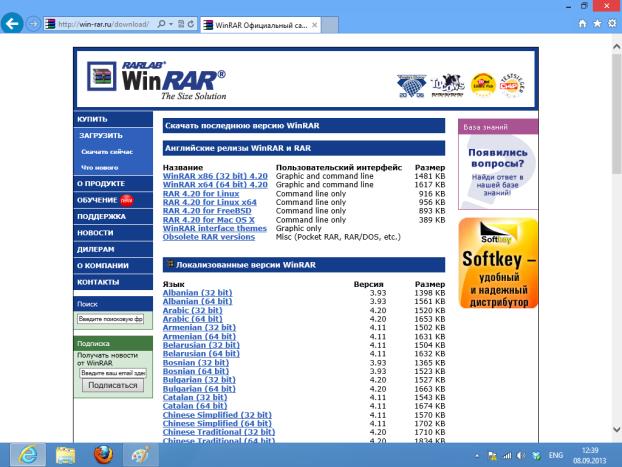622x467 pixels.
Task: Click the Armenian (32 bit) link
Action: click(x=199, y=328)
